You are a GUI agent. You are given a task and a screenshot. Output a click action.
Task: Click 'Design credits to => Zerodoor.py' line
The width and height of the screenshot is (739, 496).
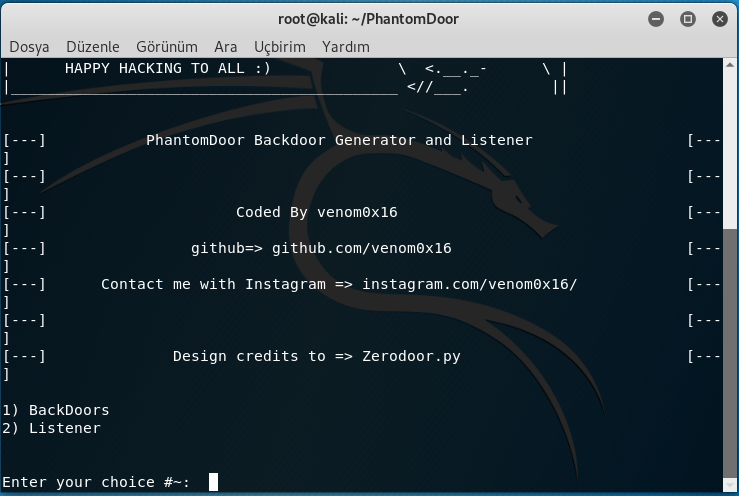(317, 356)
